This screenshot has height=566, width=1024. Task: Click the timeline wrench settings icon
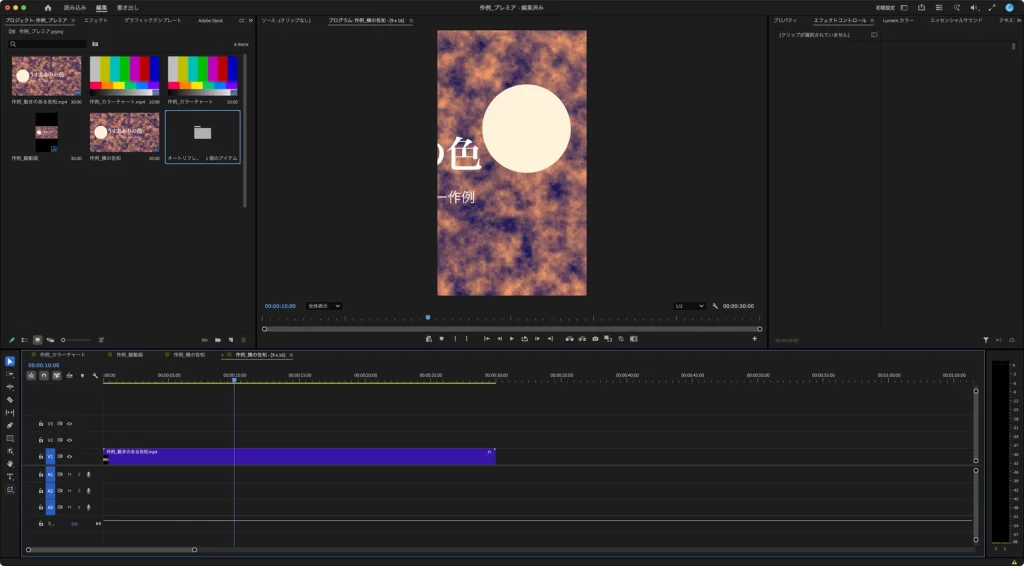point(95,375)
